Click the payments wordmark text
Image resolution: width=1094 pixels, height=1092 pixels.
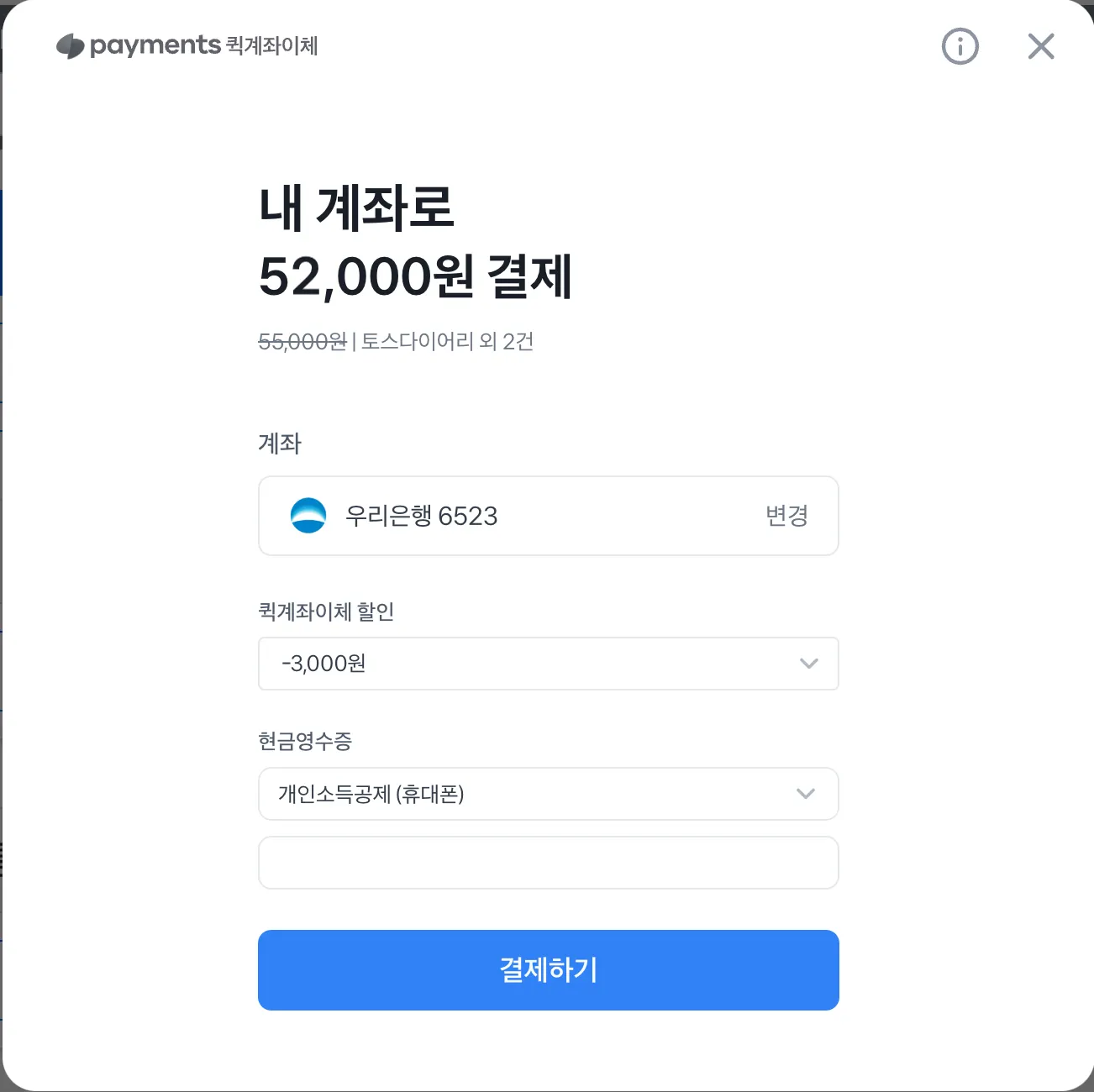coord(155,46)
